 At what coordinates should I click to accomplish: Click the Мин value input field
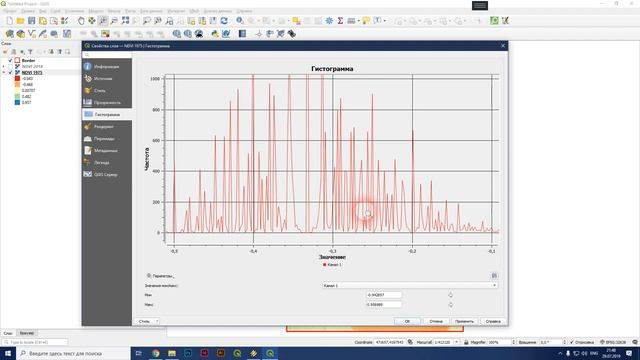(384, 295)
